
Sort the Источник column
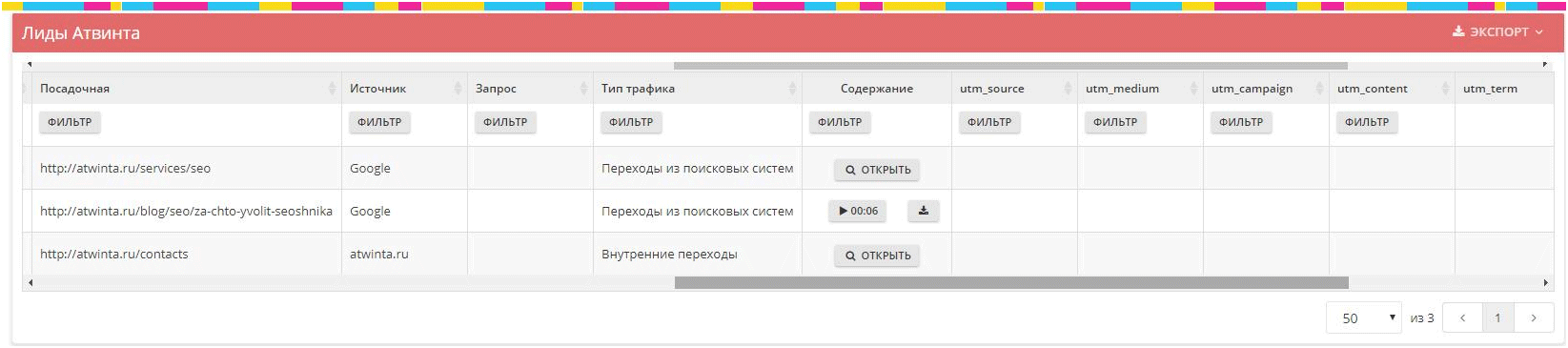pos(458,89)
